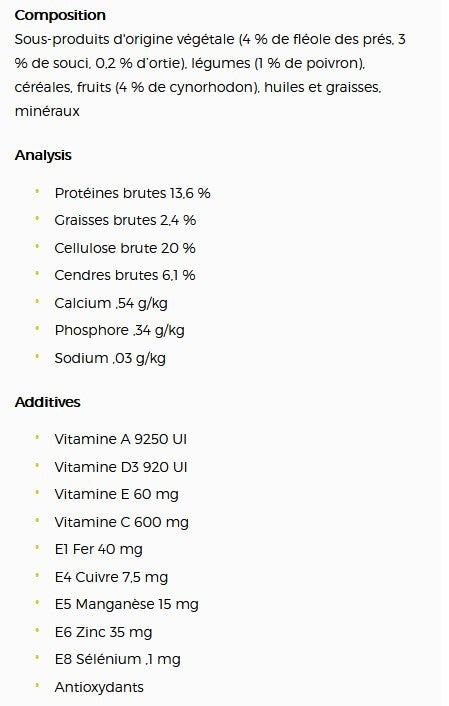Image resolution: width=449 pixels, height=706 pixels.
Task: Click E4 Cuivre 7,5 mg line
Action: [x=111, y=577]
